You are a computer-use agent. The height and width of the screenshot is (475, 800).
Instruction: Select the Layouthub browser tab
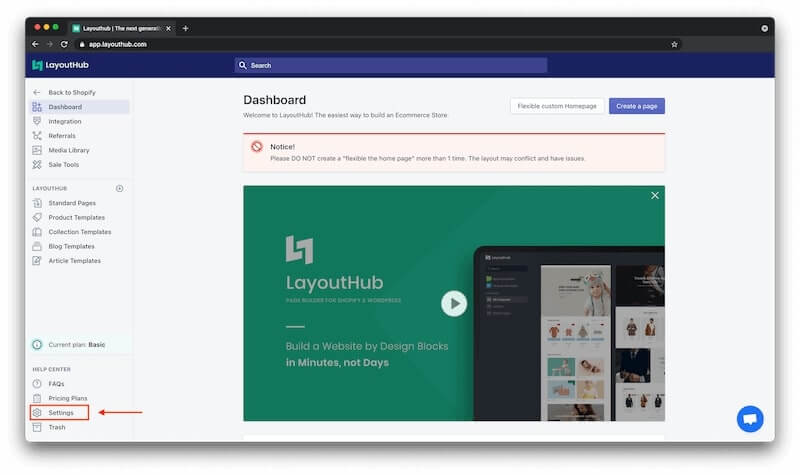pos(122,29)
